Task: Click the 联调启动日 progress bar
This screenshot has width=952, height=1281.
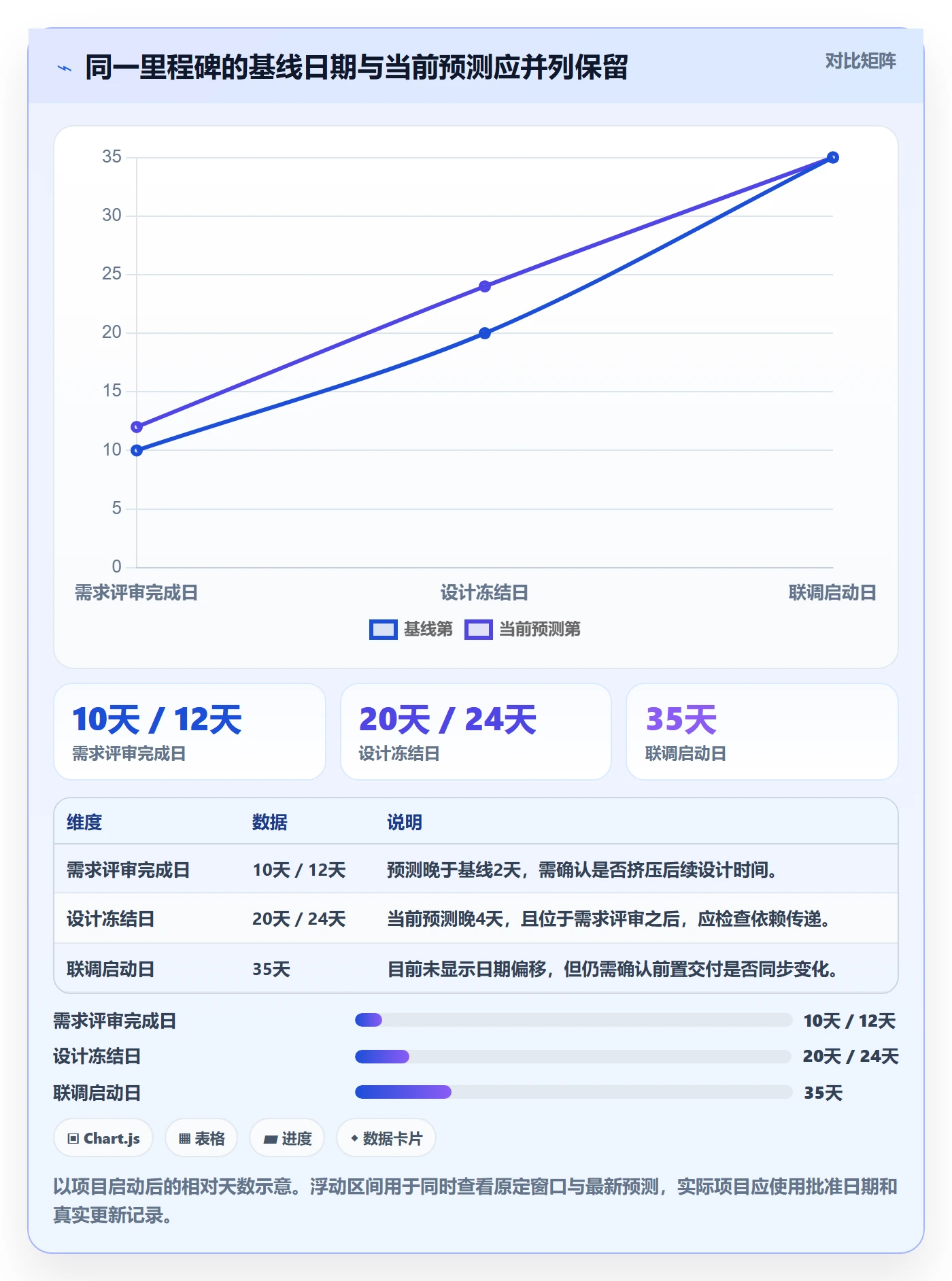Action: tap(573, 1092)
